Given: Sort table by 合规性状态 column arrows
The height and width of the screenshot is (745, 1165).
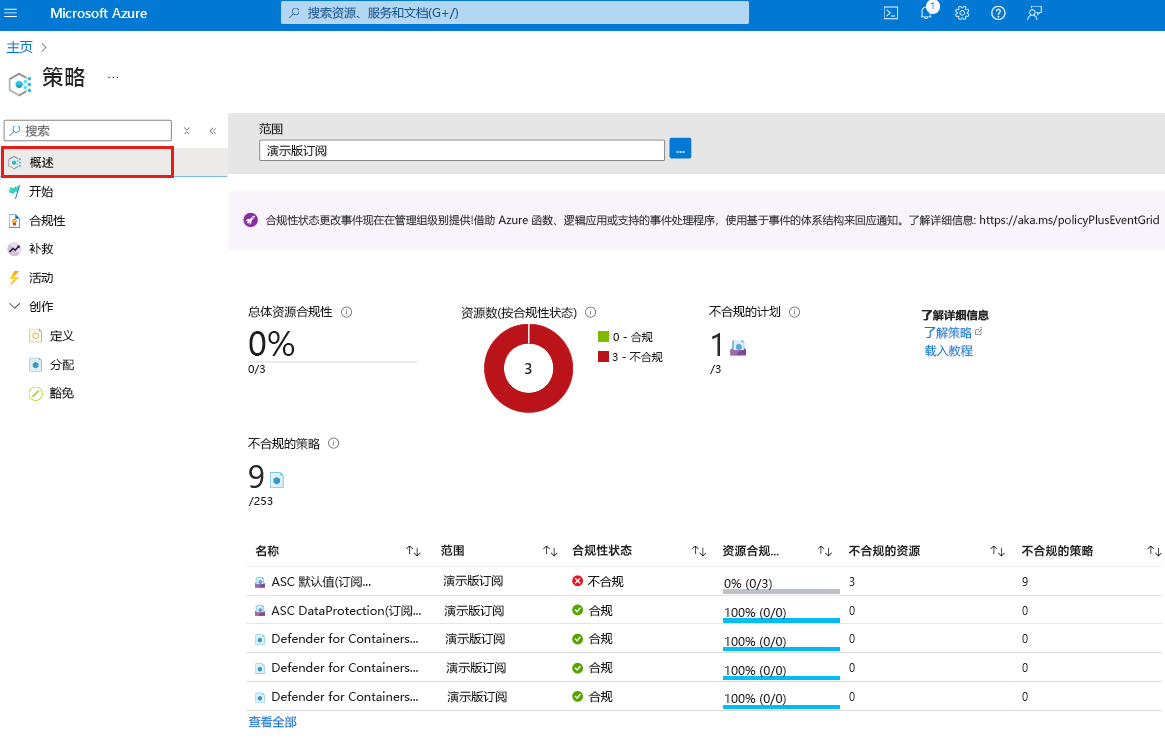Looking at the screenshot, I should (x=699, y=551).
